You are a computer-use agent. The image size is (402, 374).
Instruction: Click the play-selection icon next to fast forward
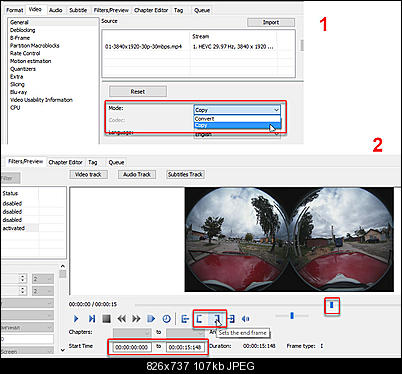pos(151,319)
